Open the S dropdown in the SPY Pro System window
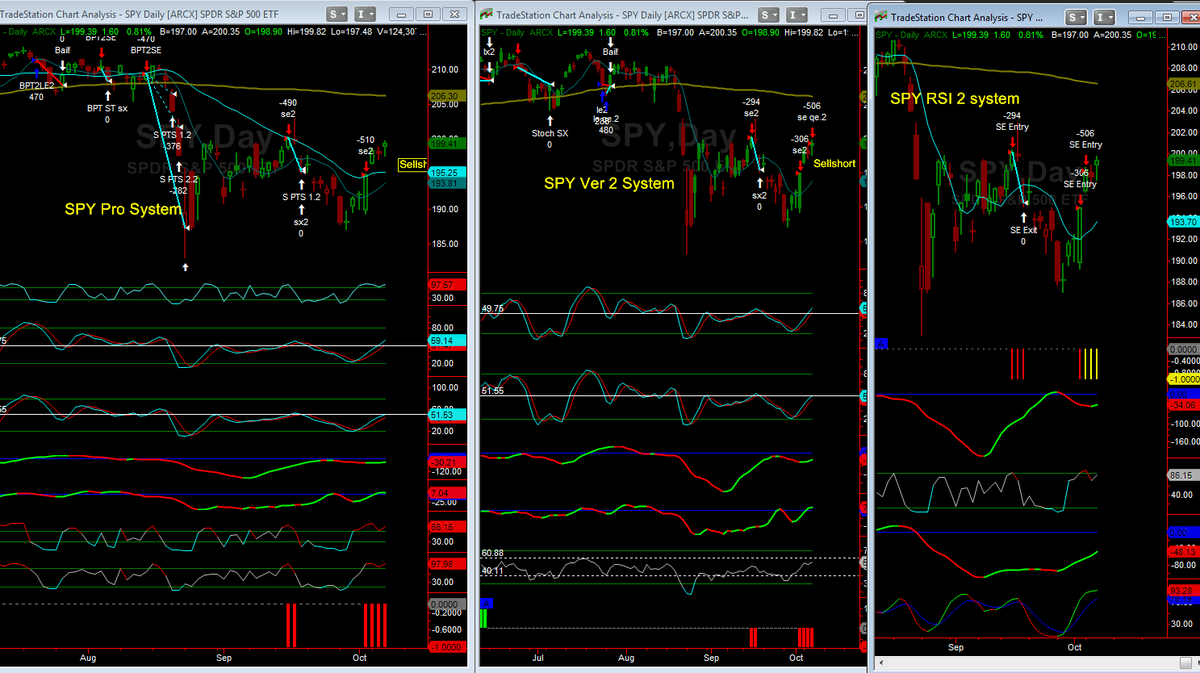 tap(338, 14)
